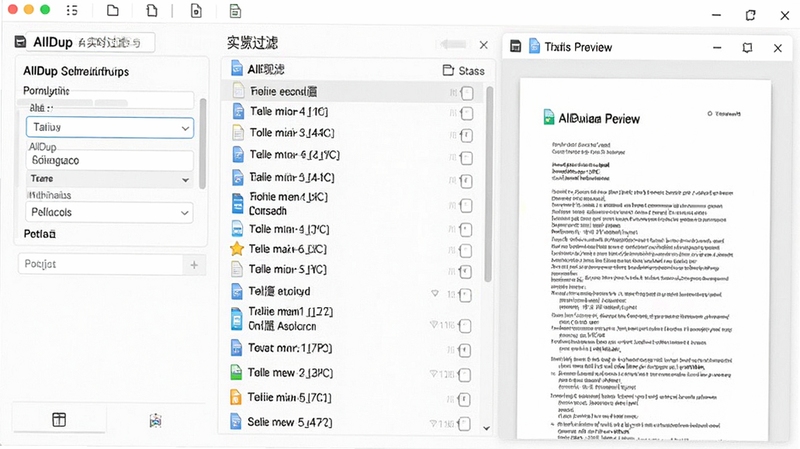Toggle checkbox on Selie mew 5 row
This screenshot has height=449, width=800.
click(x=464, y=423)
